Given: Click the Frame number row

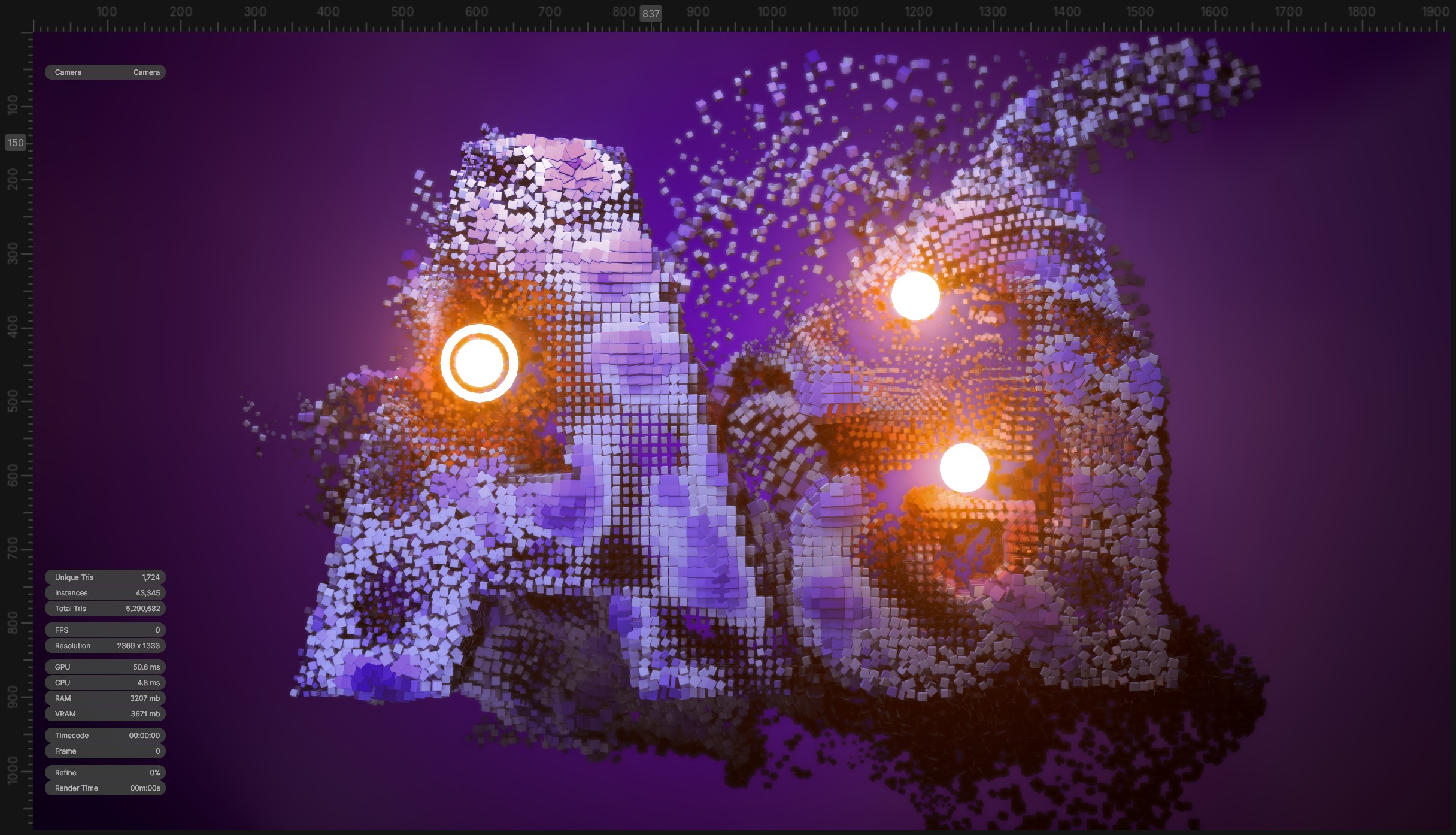Looking at the screenshot, I should point(105,751).
